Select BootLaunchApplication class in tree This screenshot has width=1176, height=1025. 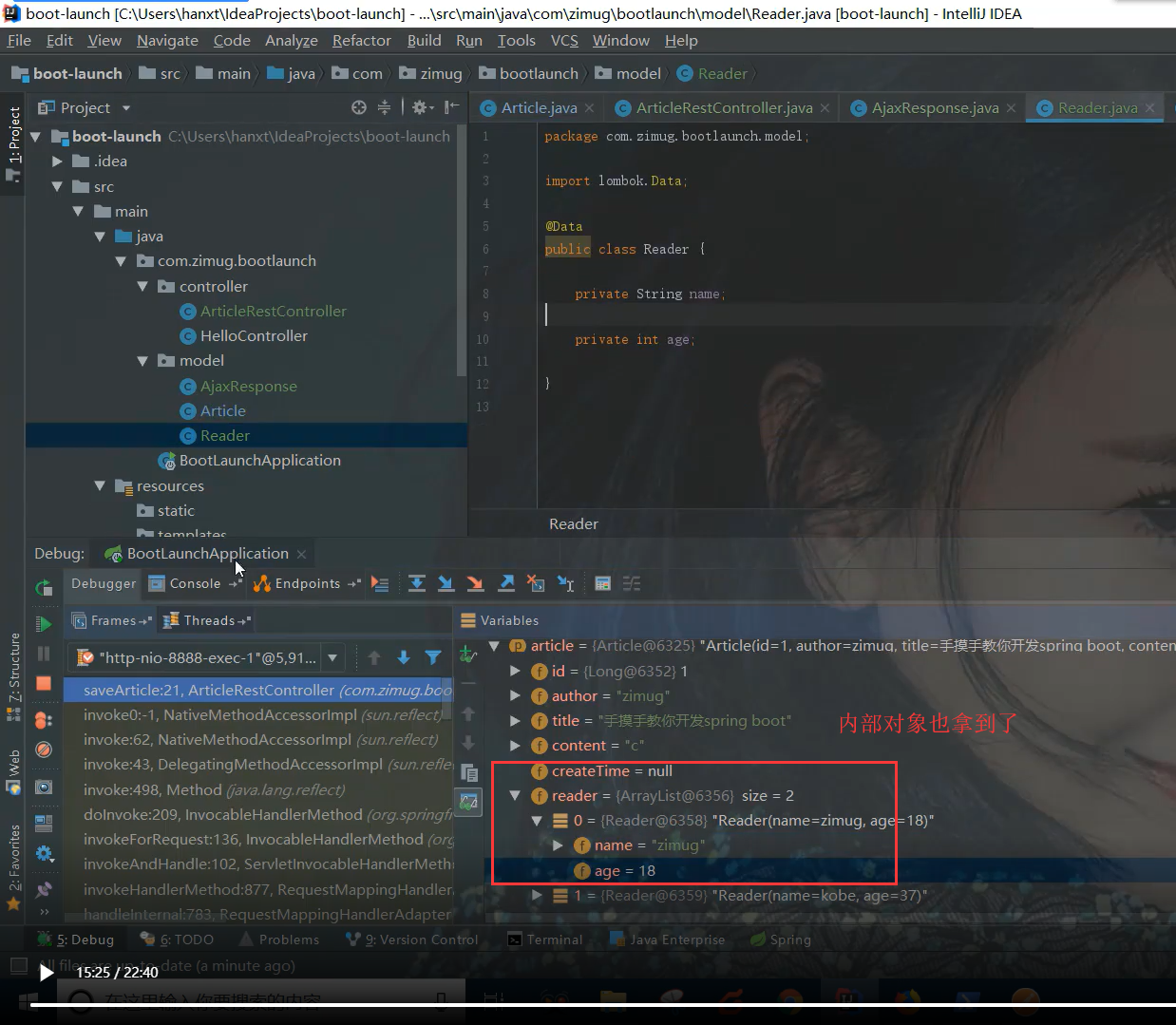259,461
